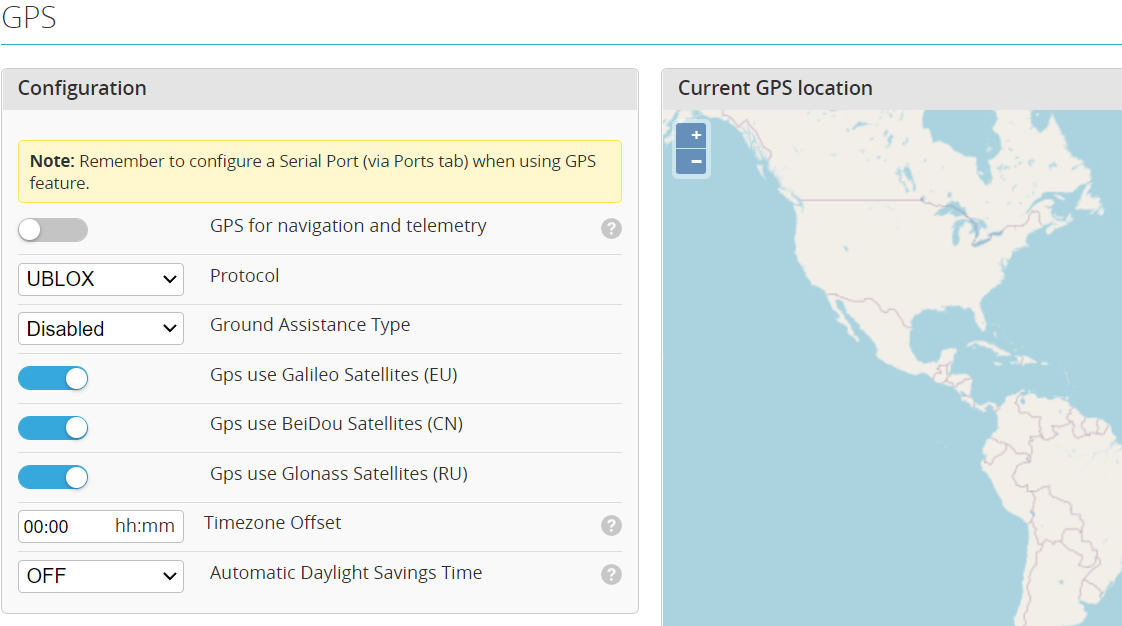Open the Automatic Daylight Savings Time dropdown

[x=100, y=576]
